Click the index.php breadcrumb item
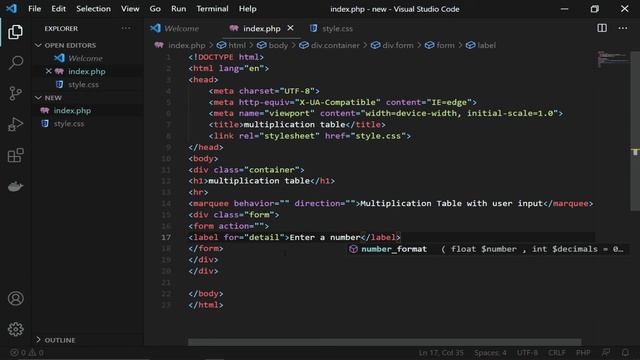640x360 pixels. (180, 45)
